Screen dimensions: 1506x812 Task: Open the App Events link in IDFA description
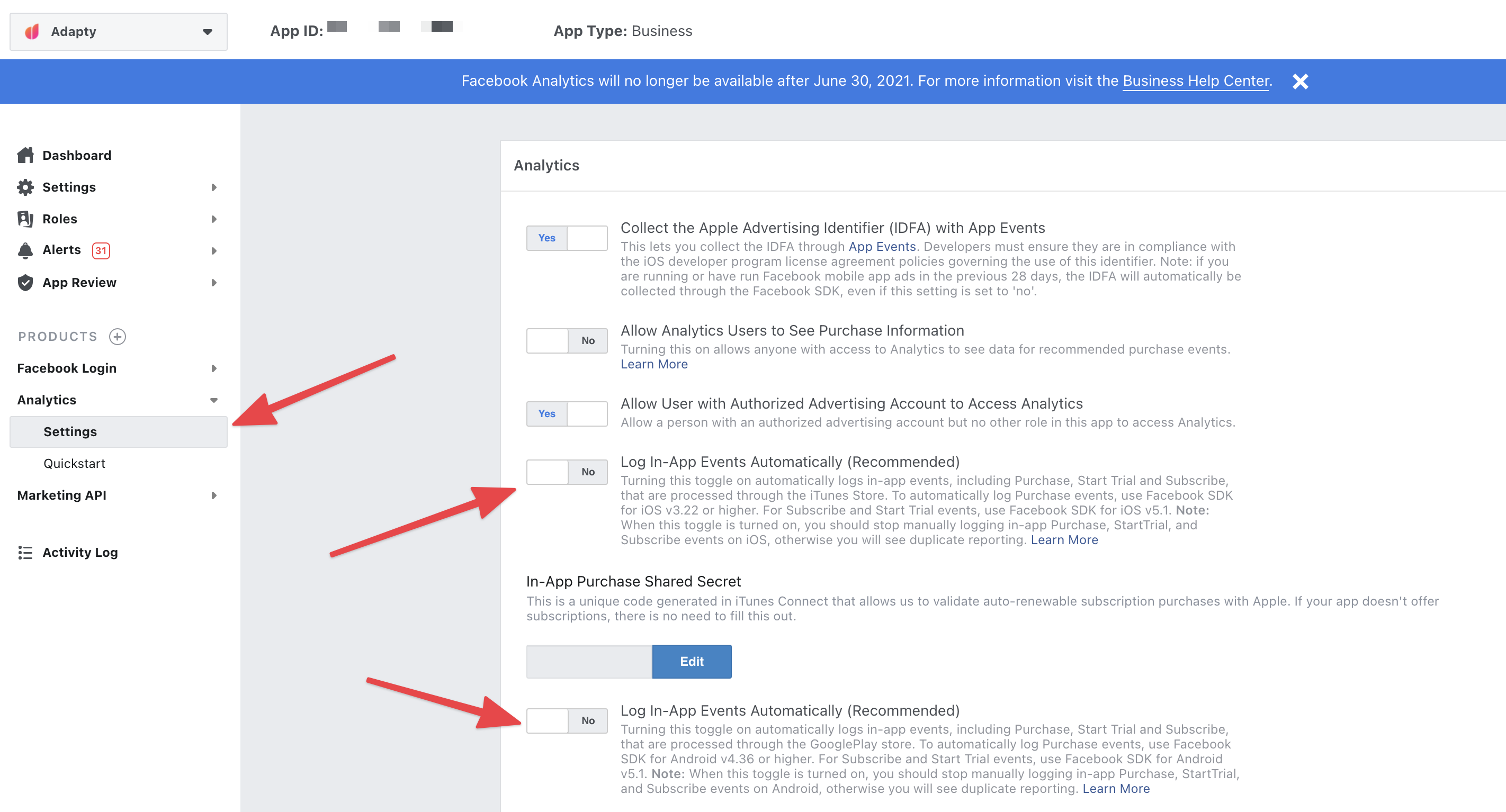882,247
